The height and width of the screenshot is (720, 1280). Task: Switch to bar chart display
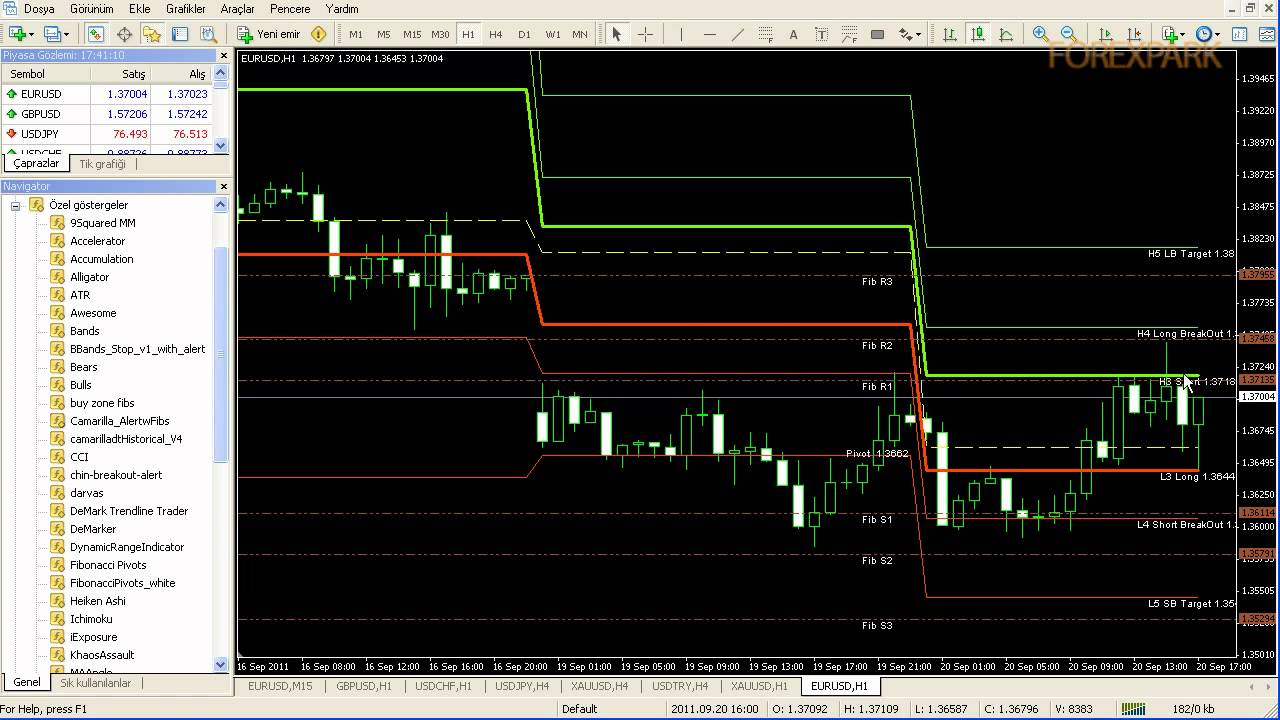[950, 34]
